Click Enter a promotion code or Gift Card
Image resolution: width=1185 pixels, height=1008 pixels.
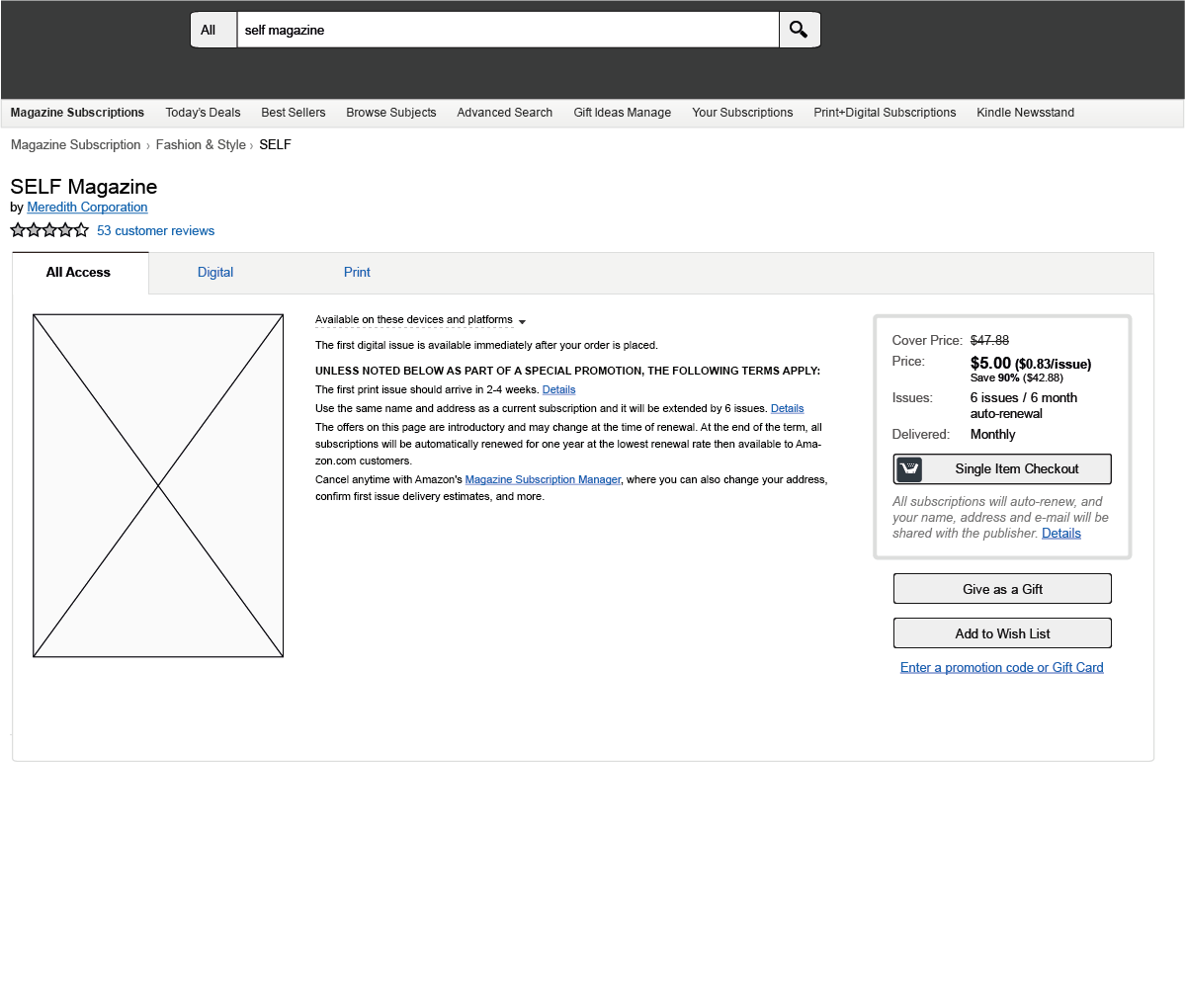pyautogui.click(x=1001, y=667)
